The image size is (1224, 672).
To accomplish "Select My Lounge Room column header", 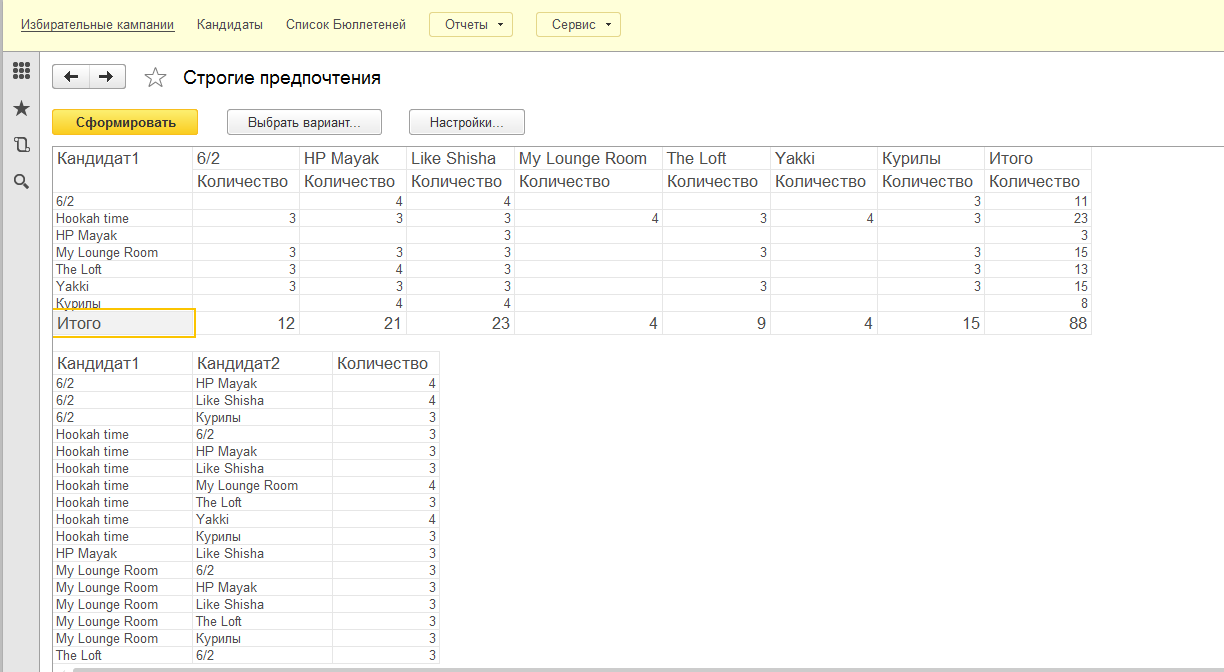I will tap(588, 158).
